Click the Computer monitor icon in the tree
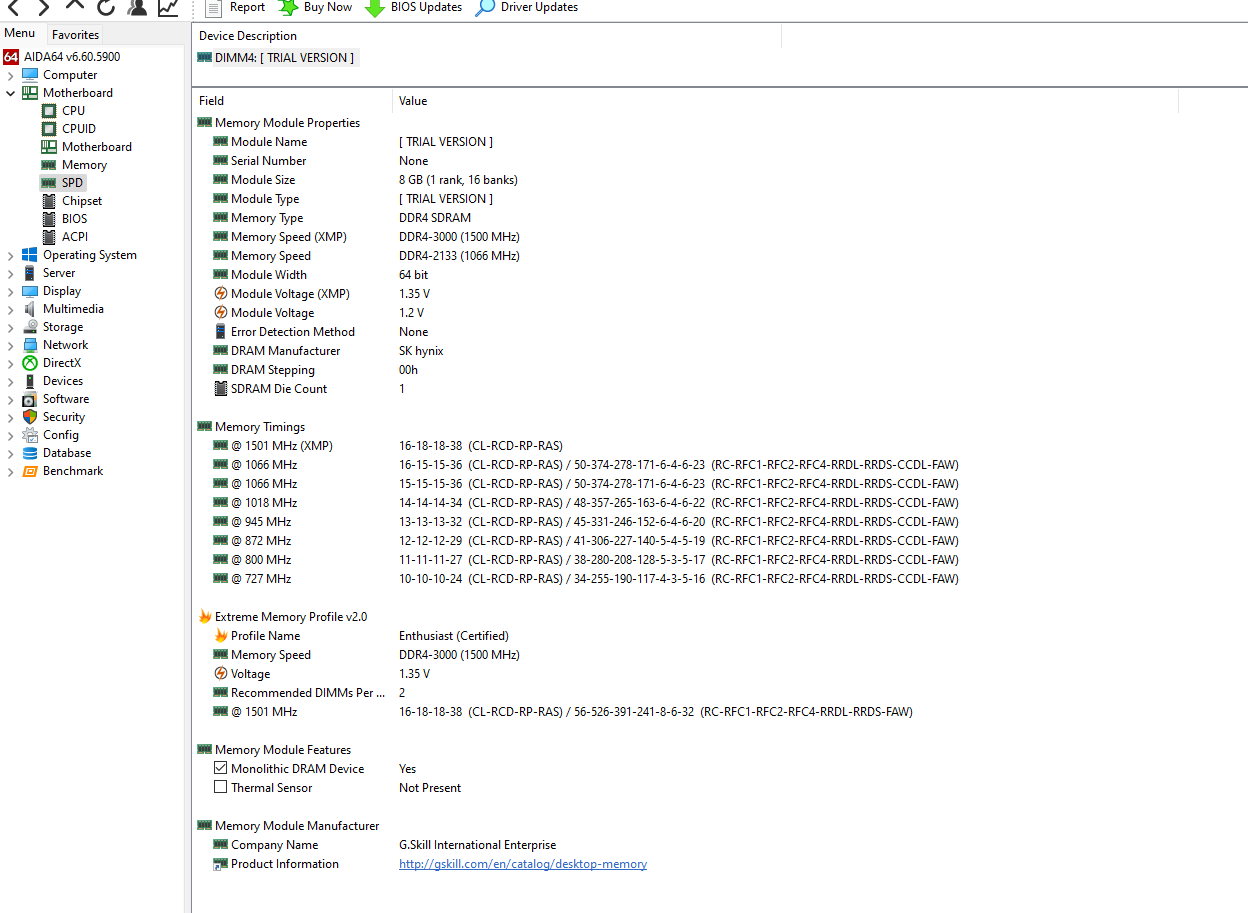 point(30,75)
